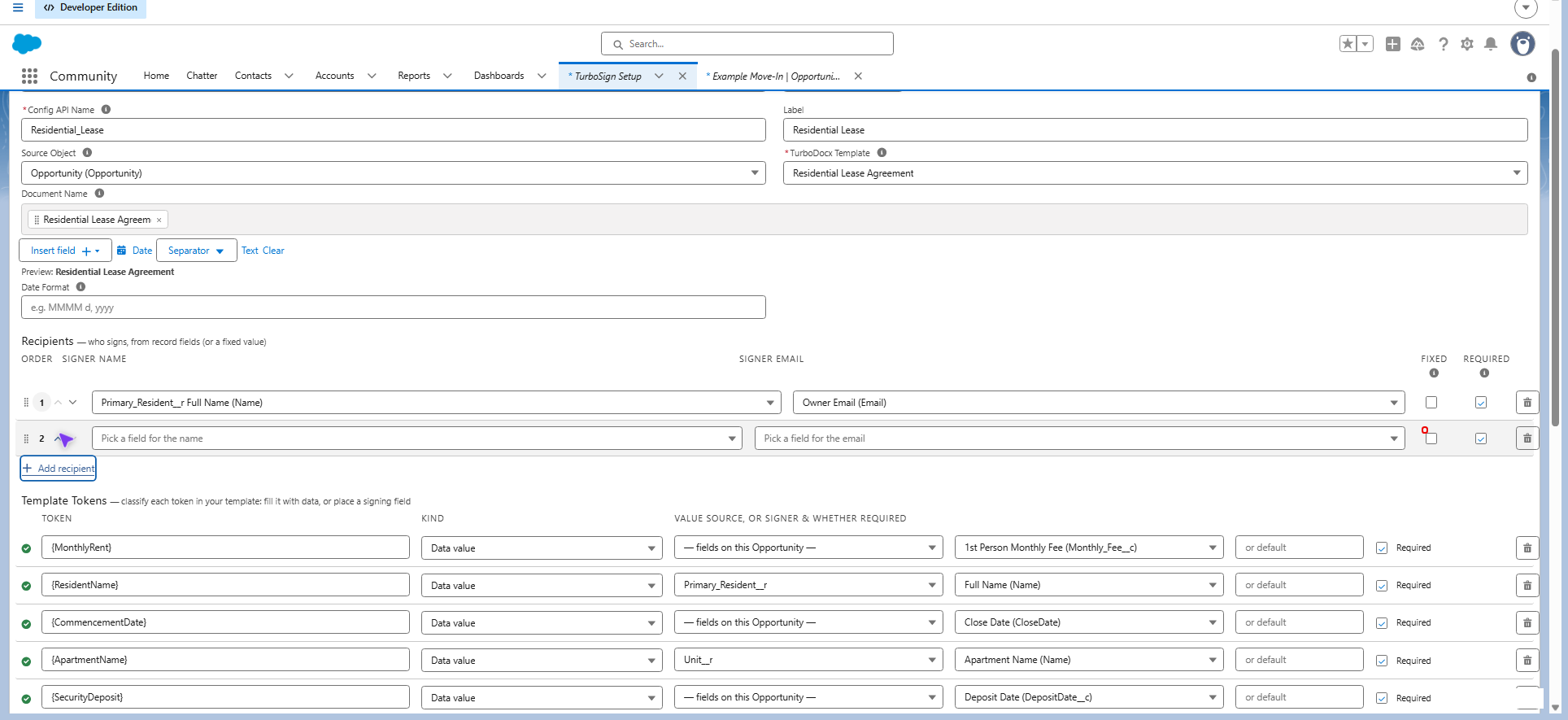Viewport: 1568px width, 720px height.
Task: Toggle Required checkbox for {ApartmentName}
Action: (1382, 661)
